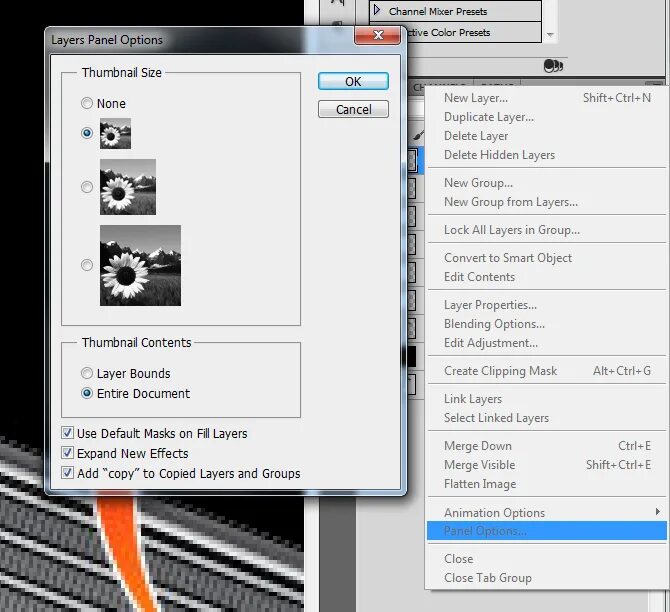The width and height of the screenshot is (670, 612).
Task: Choose the medium sunflower thumbnail size radio
Action: click(x=87, y=187)
